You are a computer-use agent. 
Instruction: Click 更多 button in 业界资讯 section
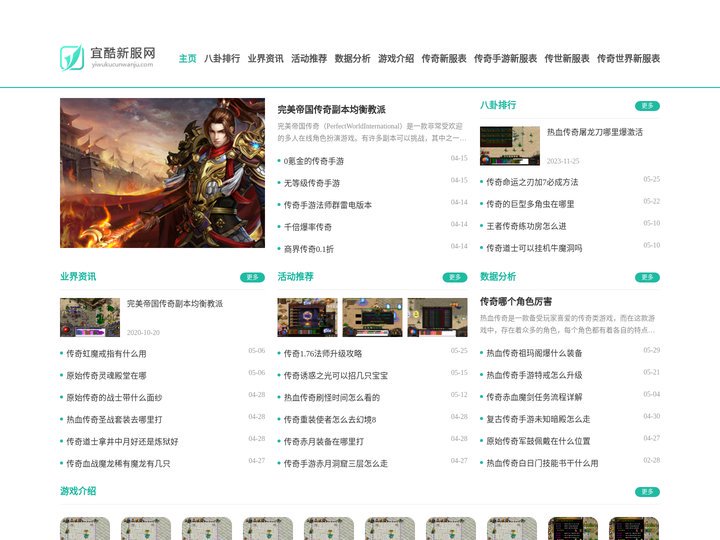click(x=253, y=277)
